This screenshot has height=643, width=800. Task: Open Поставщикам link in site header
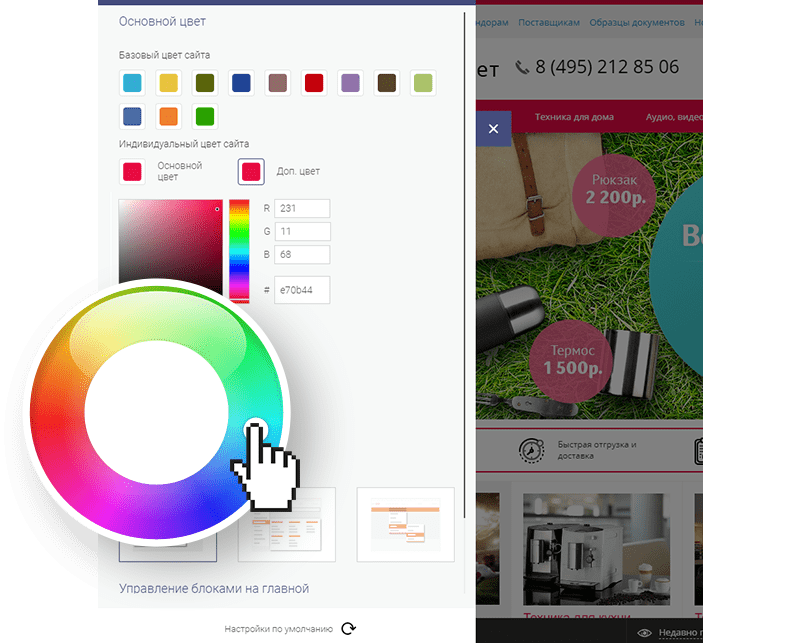[x=549, y=22]
